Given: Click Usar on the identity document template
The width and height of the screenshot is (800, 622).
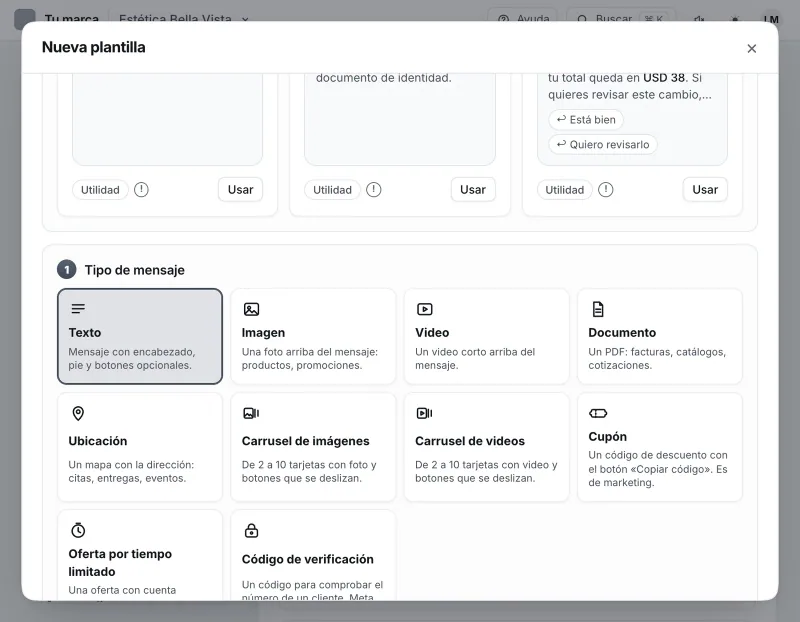Looking at the screenshot, I should (x=473, y=190).
